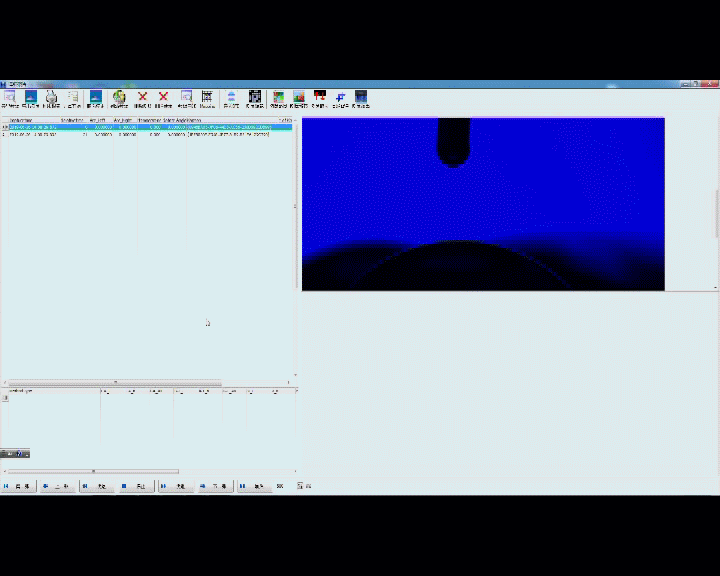The height and width of the screenshot is (576, 720).
Task: Click the green globe icon in the toolbar
Action: pyautogui.click(x=119, y=97)
